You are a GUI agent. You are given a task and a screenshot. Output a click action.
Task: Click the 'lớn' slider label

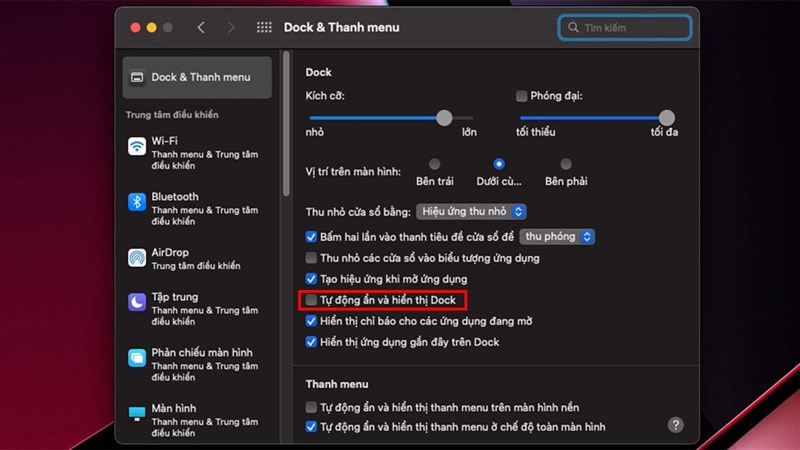tap(469, 132)
